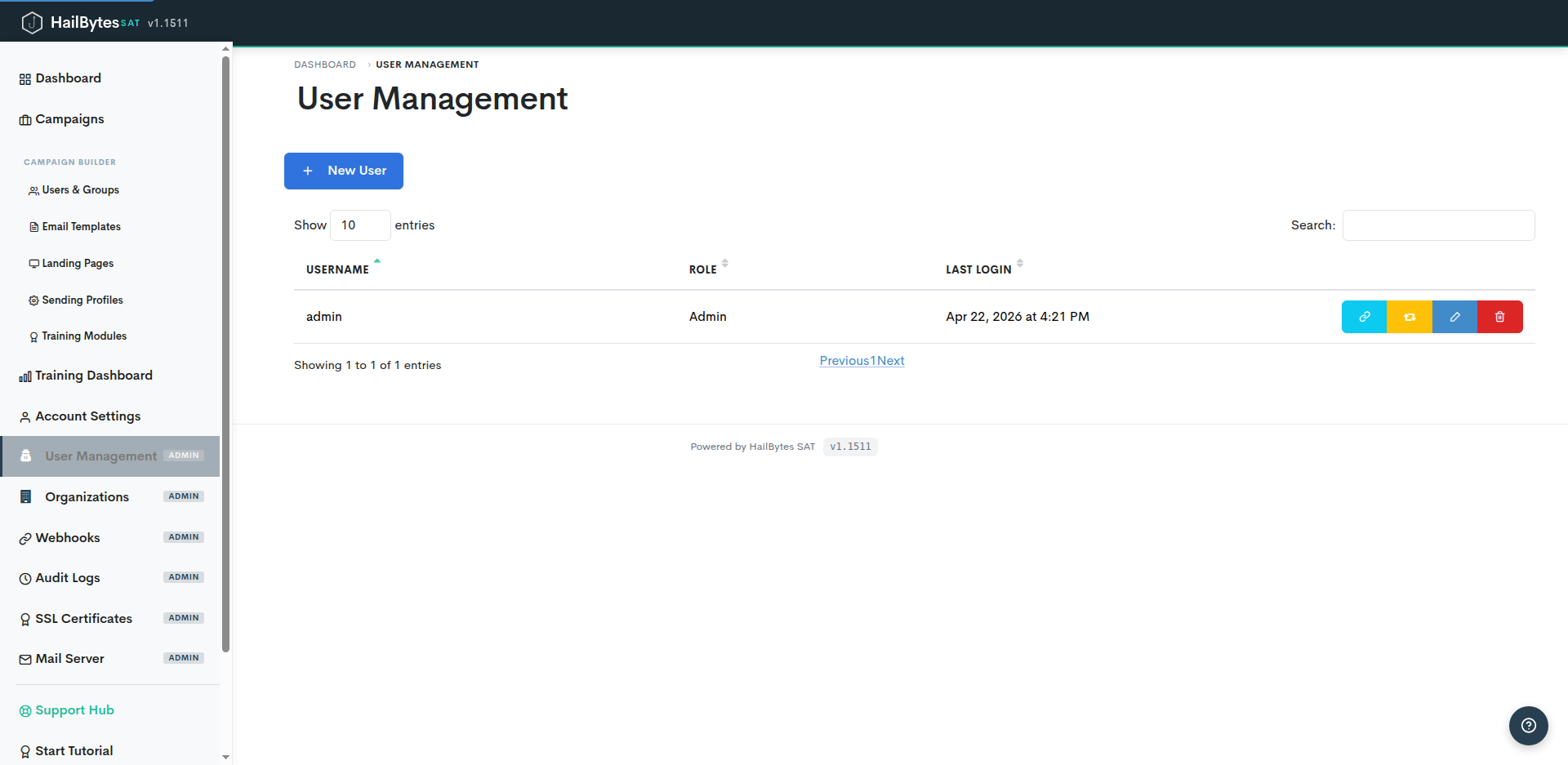The image size is (1568, 765).
Task: Click the Organizations building icon
Action: pos(25,496)
